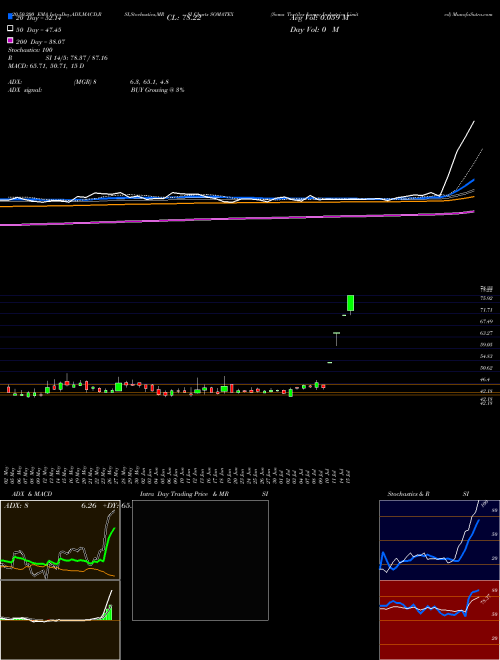Click the 'ADX signal:' label

click(25, 90)
